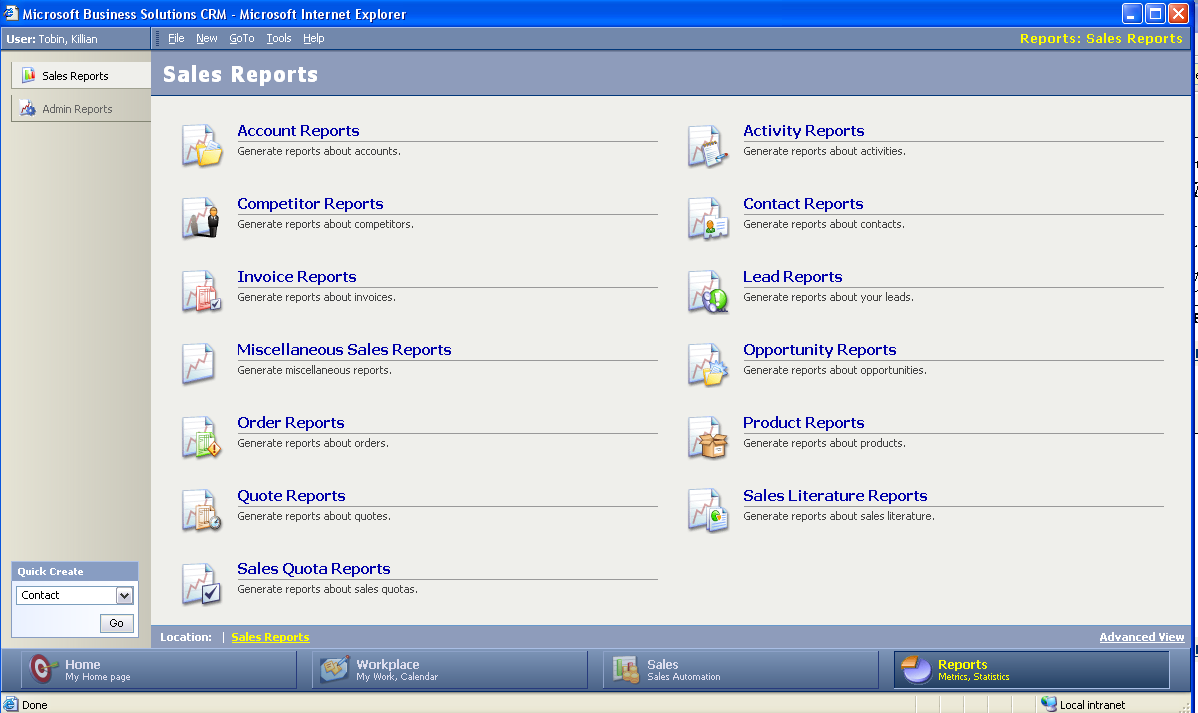Click the Sales Reports location breadcrumb link
The image size is (1198, 713).
coord(270,637)
